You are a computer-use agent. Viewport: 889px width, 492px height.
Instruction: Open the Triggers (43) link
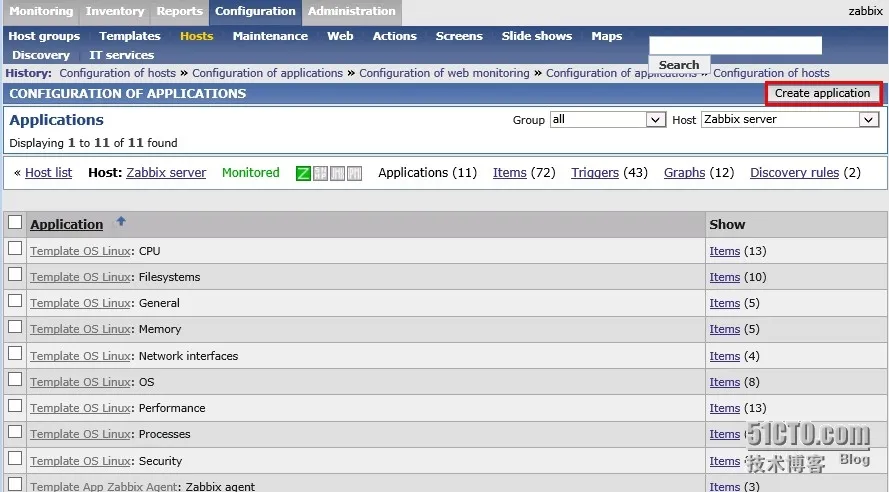595,173
